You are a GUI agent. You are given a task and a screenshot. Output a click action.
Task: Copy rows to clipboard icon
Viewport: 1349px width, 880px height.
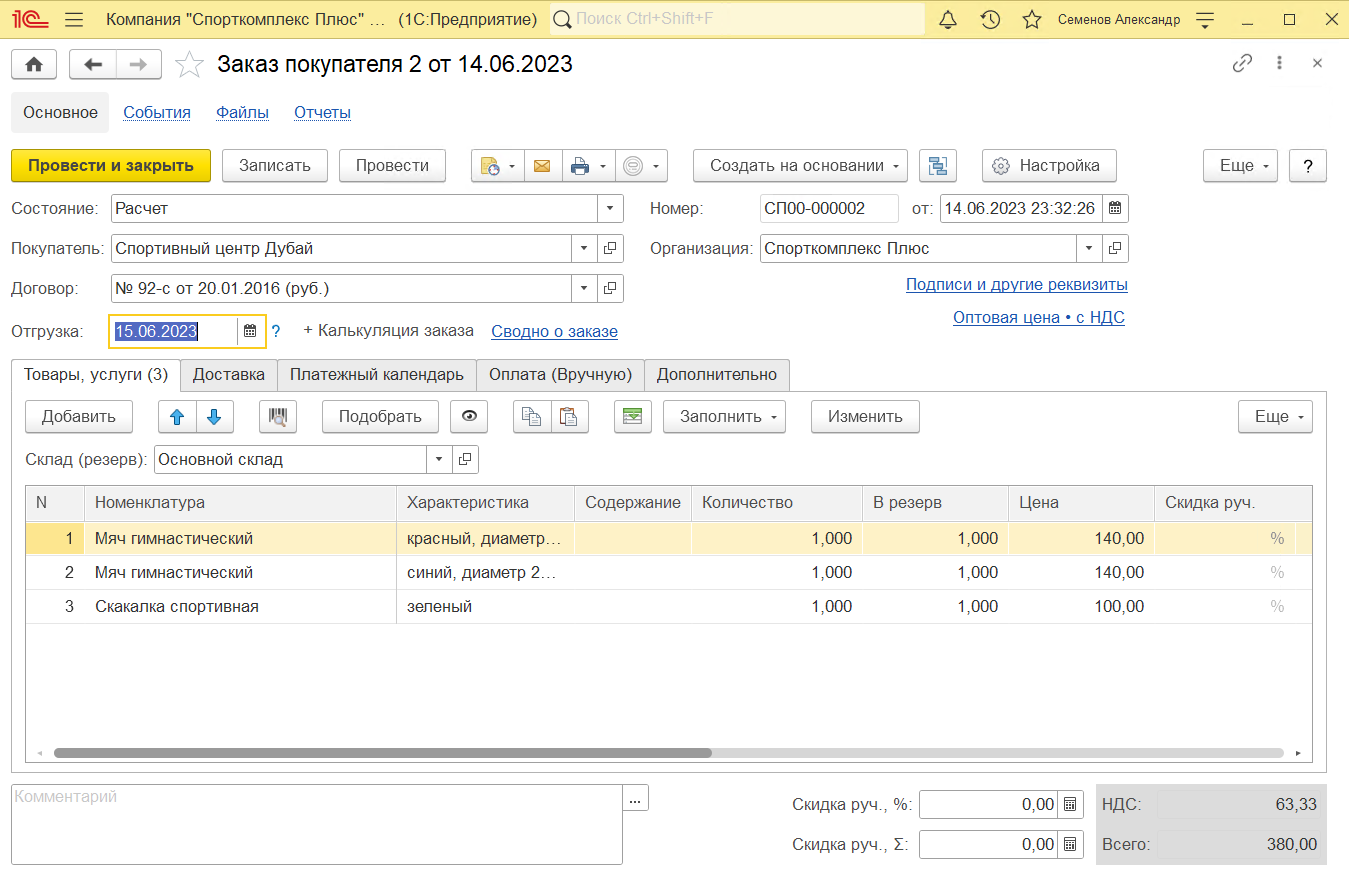point(532,417)
